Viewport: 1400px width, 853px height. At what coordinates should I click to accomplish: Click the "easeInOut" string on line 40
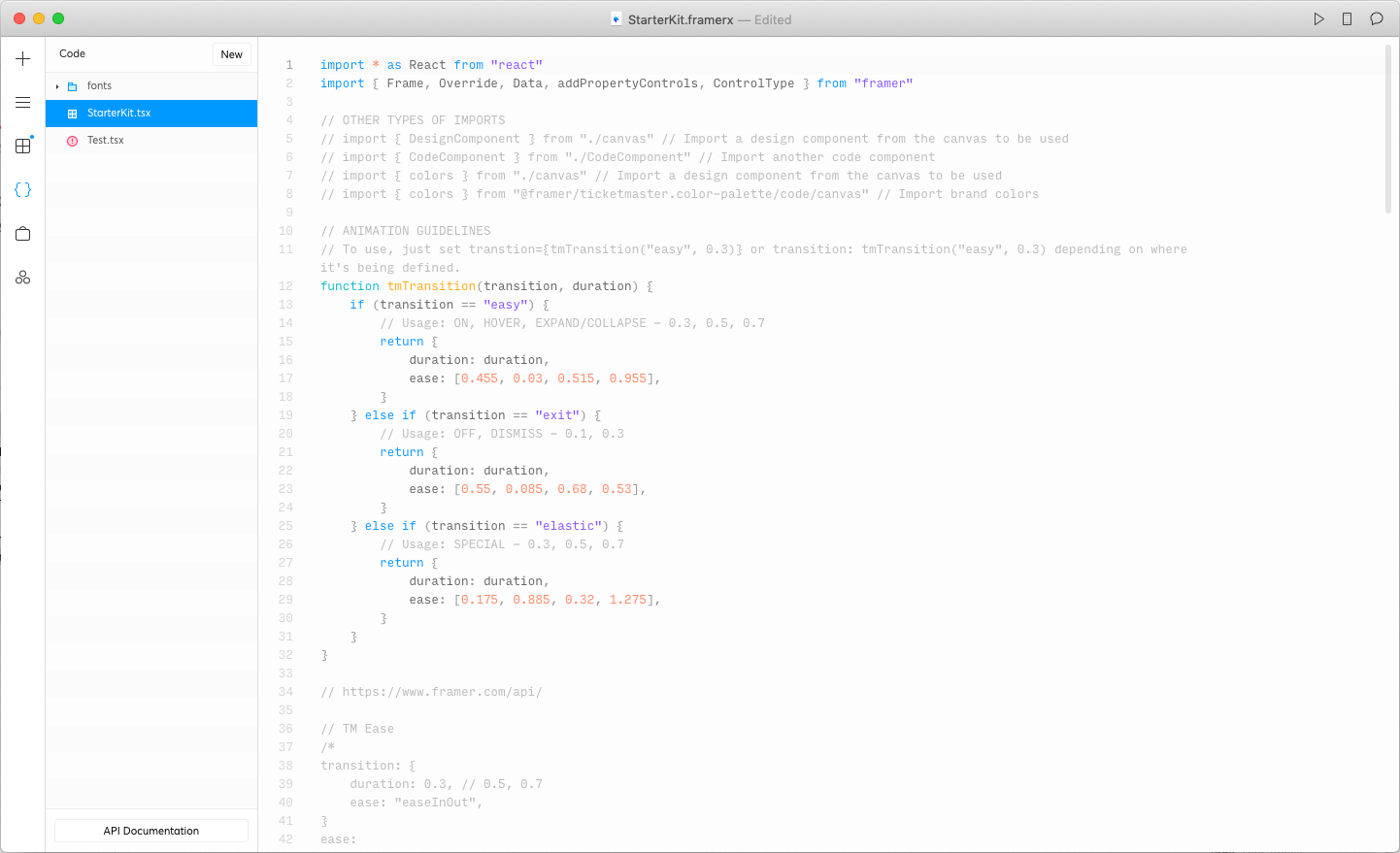(435, 803)
